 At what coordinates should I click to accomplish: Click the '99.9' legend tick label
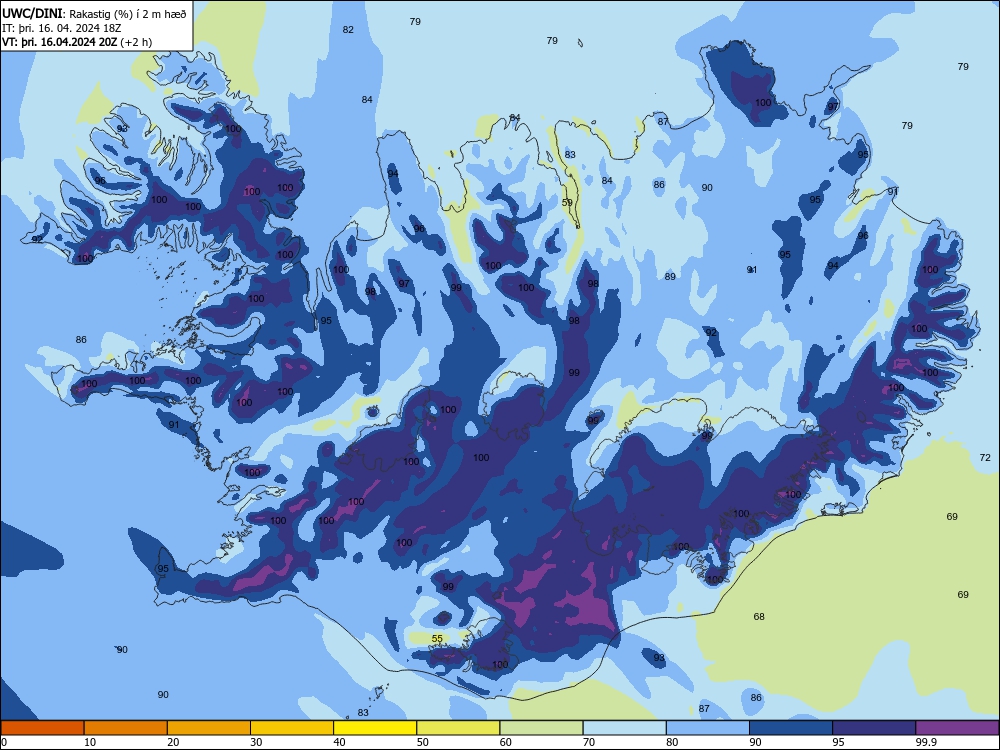click(x=925, y=742)
